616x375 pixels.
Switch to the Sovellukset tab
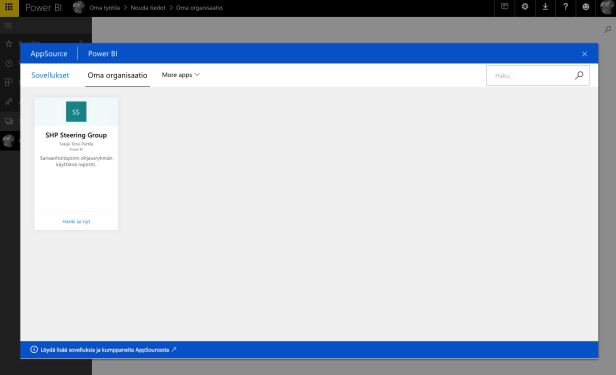50,75
